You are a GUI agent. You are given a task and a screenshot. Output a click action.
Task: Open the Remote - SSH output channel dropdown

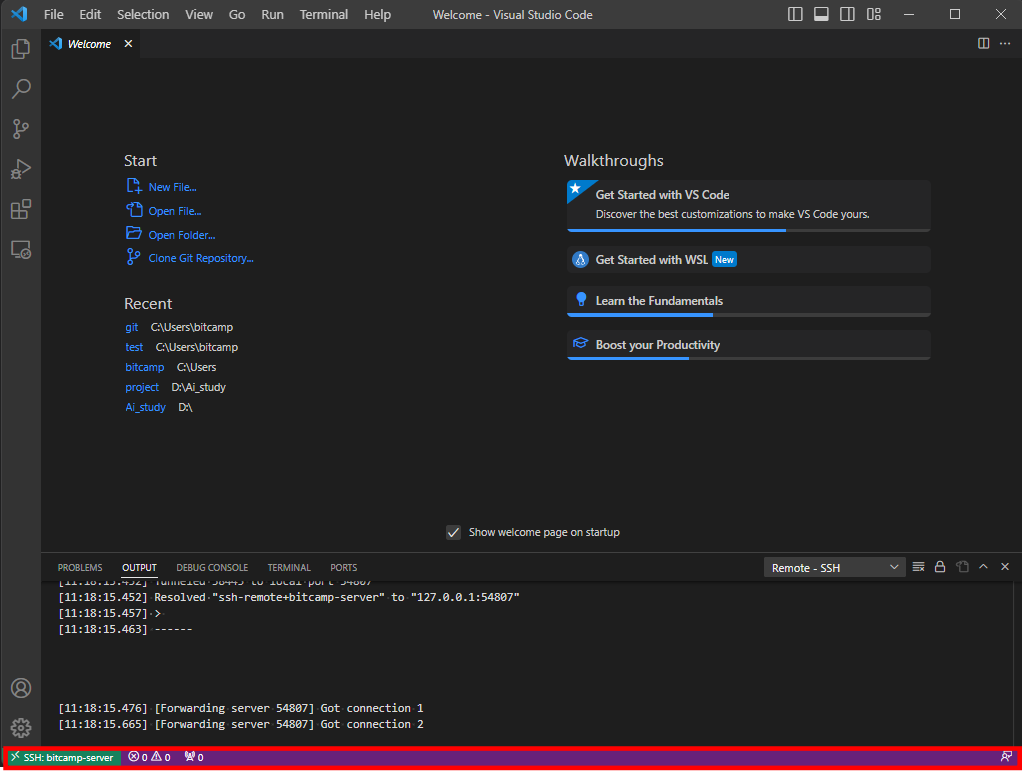pyautogui.click(x=834, y=567)
